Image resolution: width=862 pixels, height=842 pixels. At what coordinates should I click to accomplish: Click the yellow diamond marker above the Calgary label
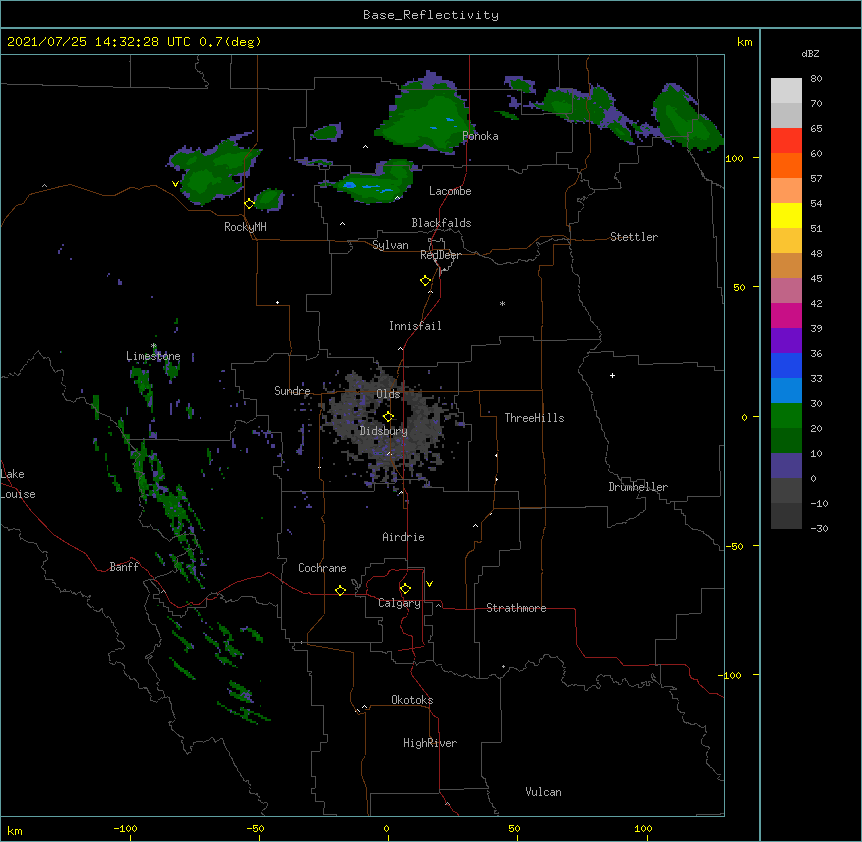coord(405,589)
